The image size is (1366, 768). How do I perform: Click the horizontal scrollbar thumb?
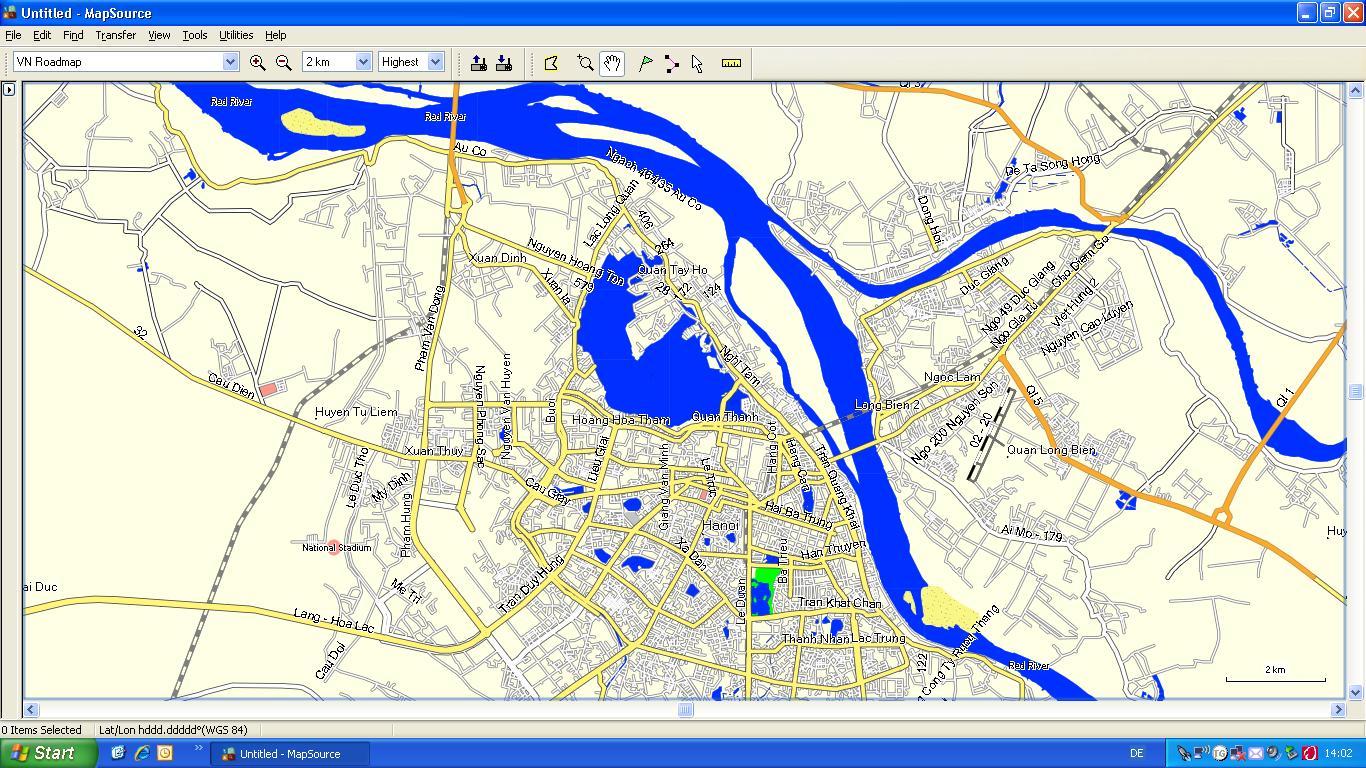coord(685,710)
